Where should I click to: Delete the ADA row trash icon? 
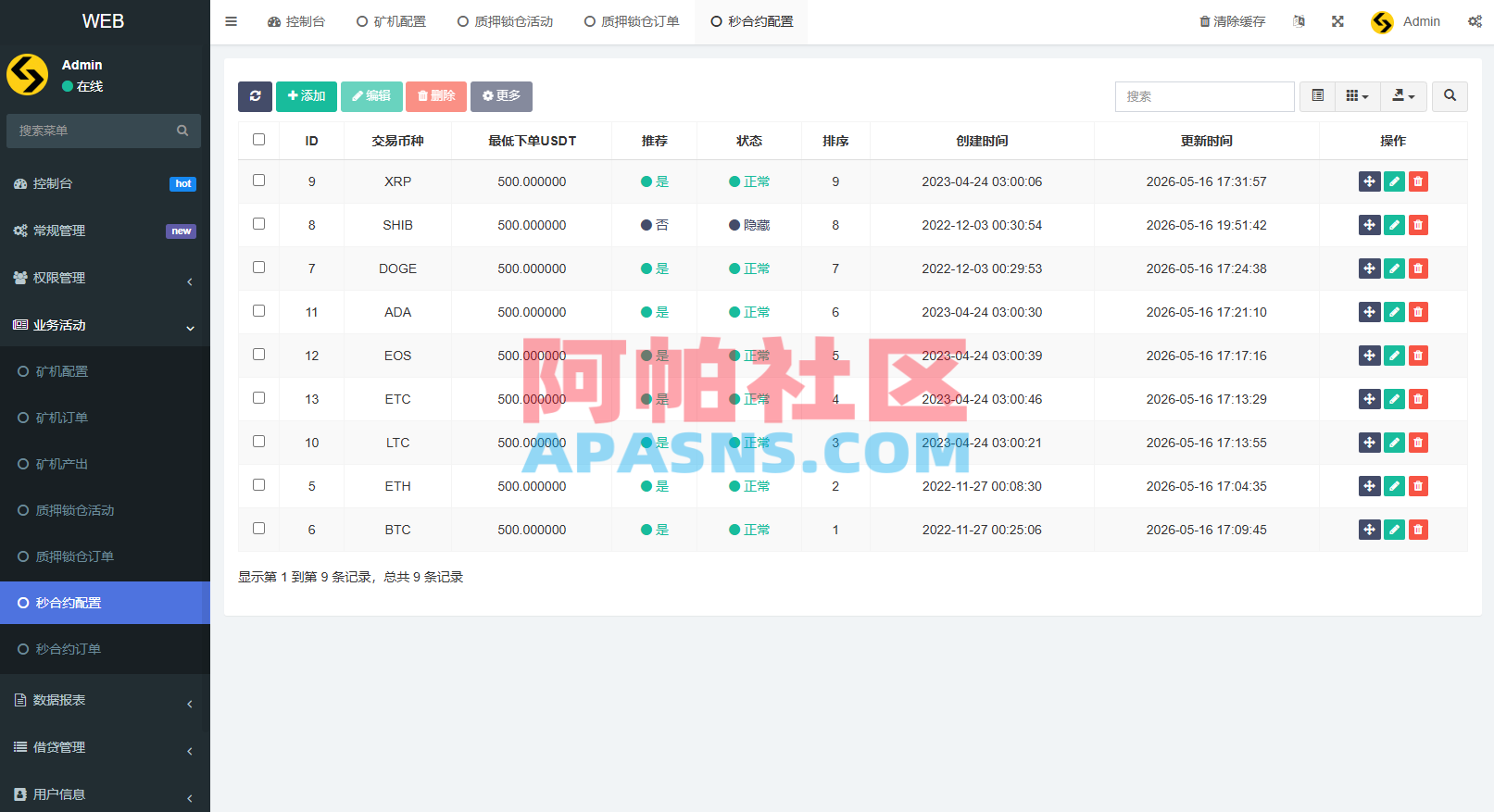pyautogui.click(x=1418, y=312)
